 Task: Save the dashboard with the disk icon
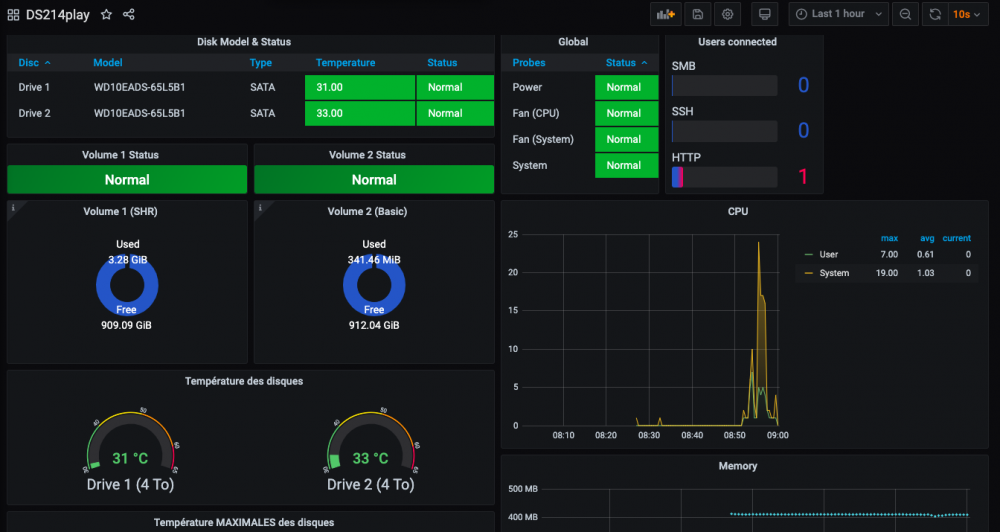coord(697,14)
